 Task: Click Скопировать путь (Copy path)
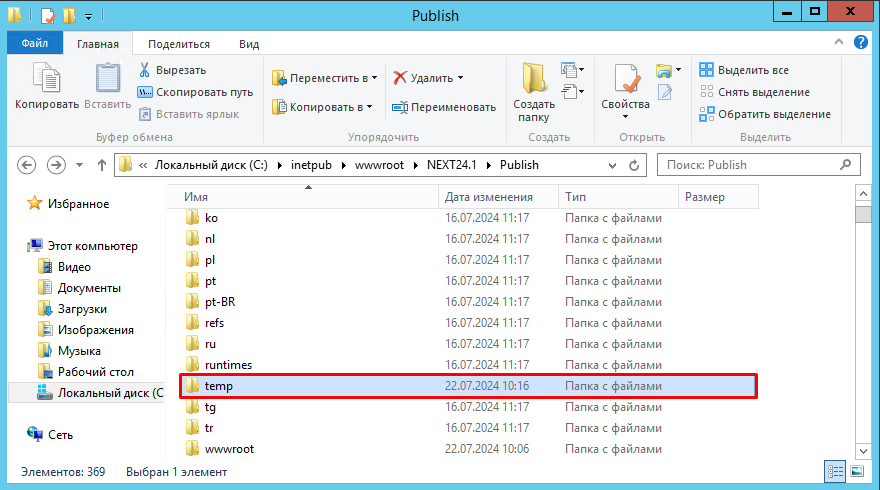(196, 92)
